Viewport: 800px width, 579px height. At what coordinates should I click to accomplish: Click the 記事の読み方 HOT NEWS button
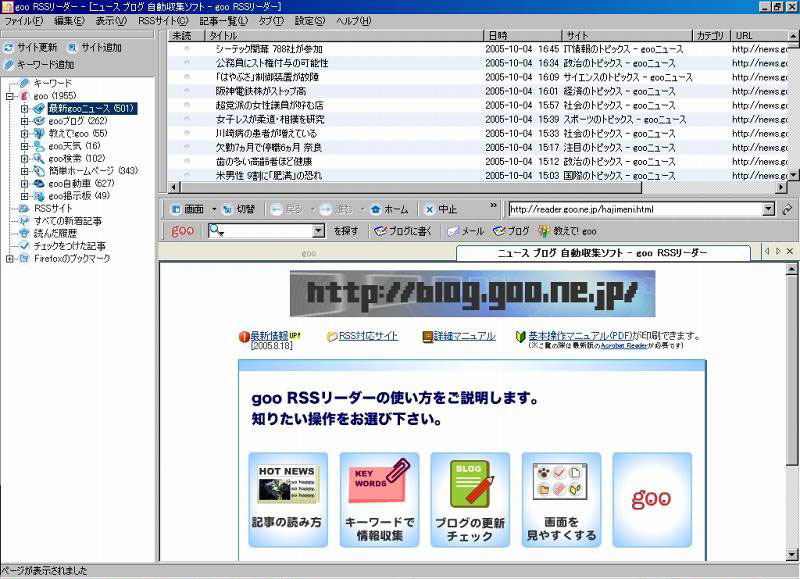(x=288, y=499)
